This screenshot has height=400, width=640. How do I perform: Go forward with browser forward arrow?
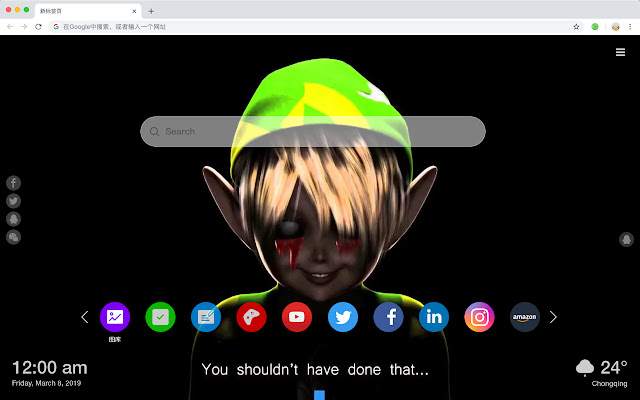point(24,27)
